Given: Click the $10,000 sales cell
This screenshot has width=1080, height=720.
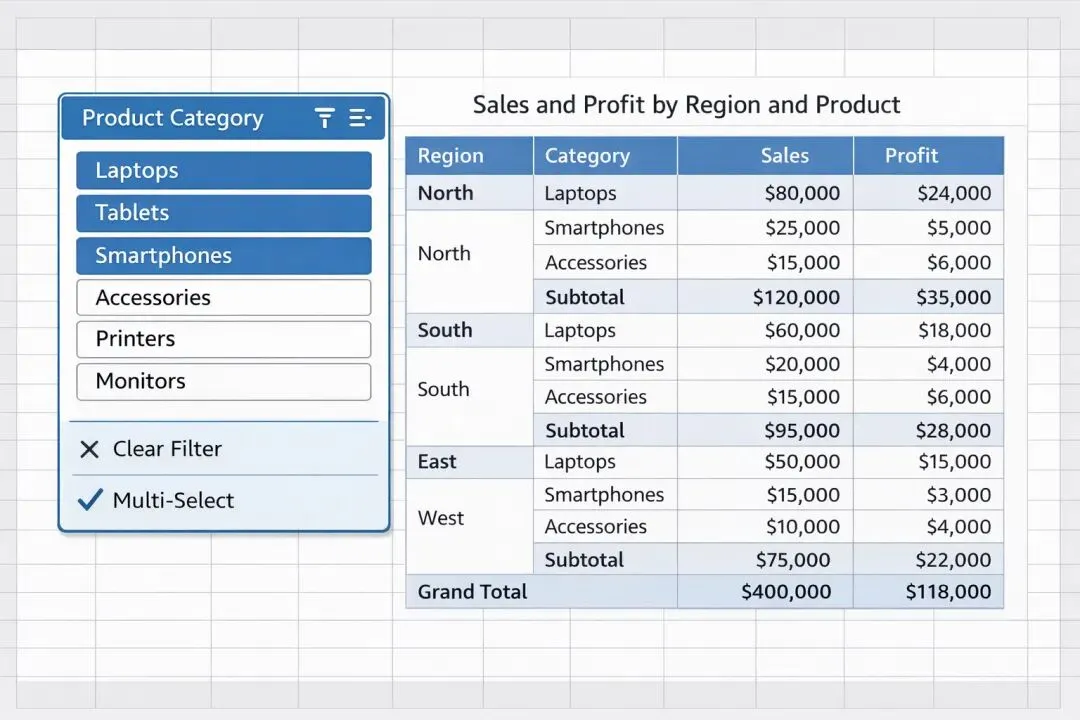Looking at the screenshot, I should point(765,526).
